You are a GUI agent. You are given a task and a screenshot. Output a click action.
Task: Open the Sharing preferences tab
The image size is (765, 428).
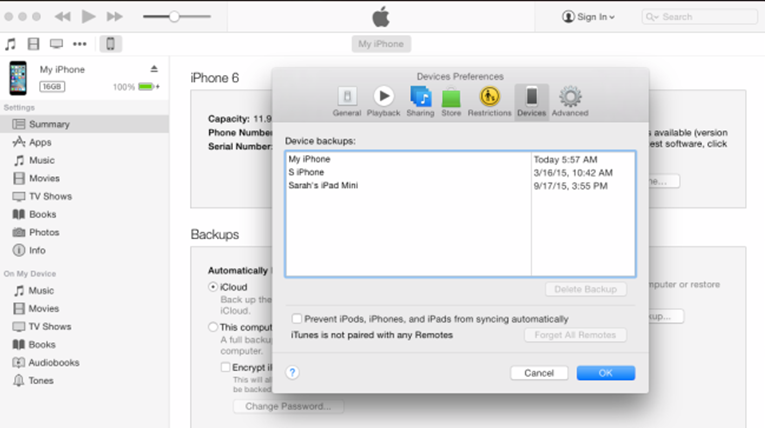(420, 102)
